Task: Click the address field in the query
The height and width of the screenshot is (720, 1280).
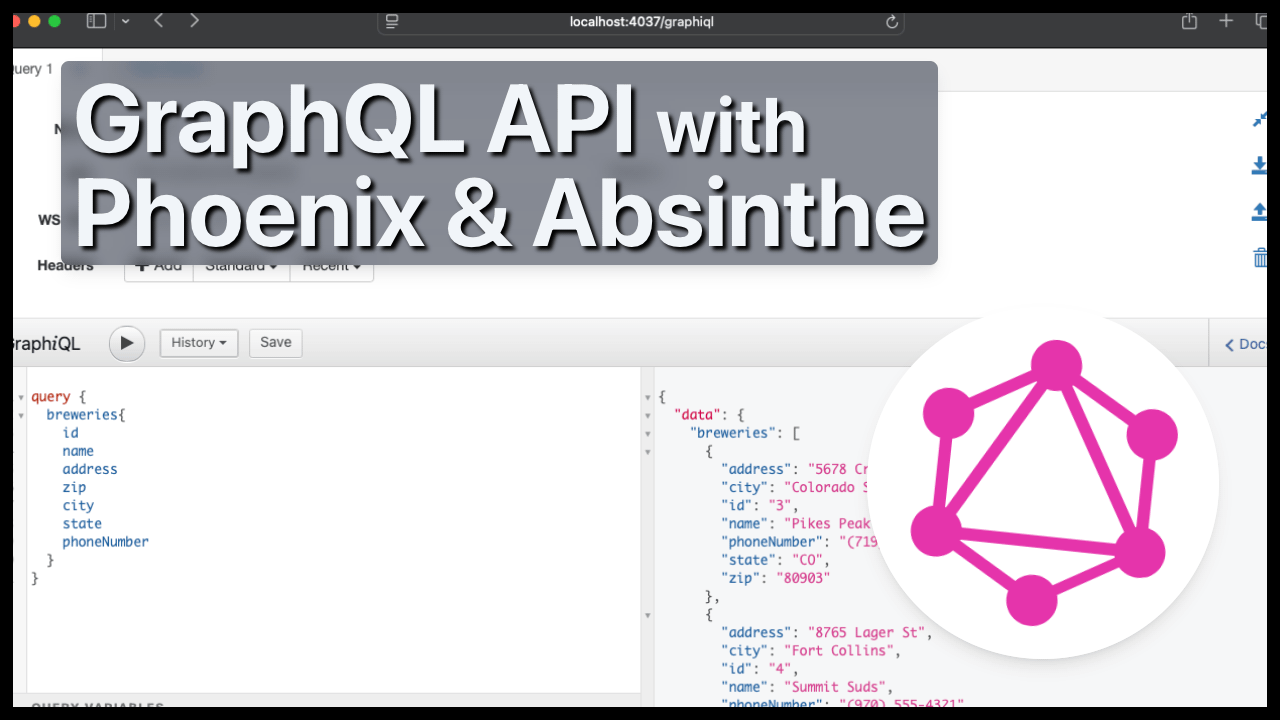Action: pos(90,469)
